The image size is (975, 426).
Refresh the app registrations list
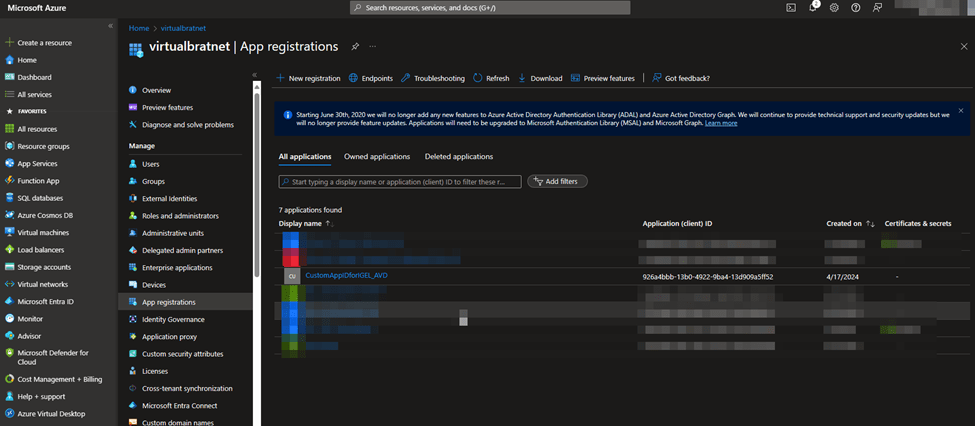(491, 78)
